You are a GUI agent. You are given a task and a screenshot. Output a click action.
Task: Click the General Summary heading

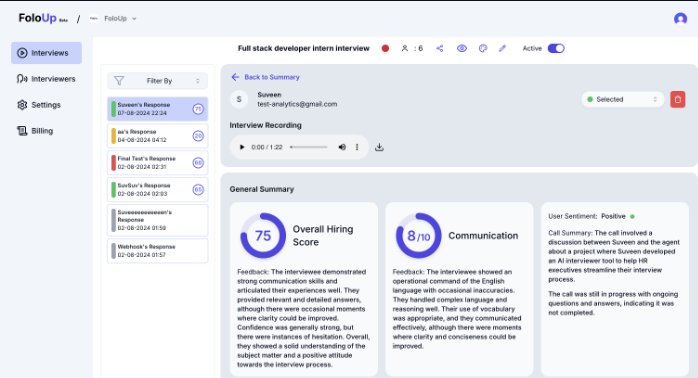click(262, 189)
